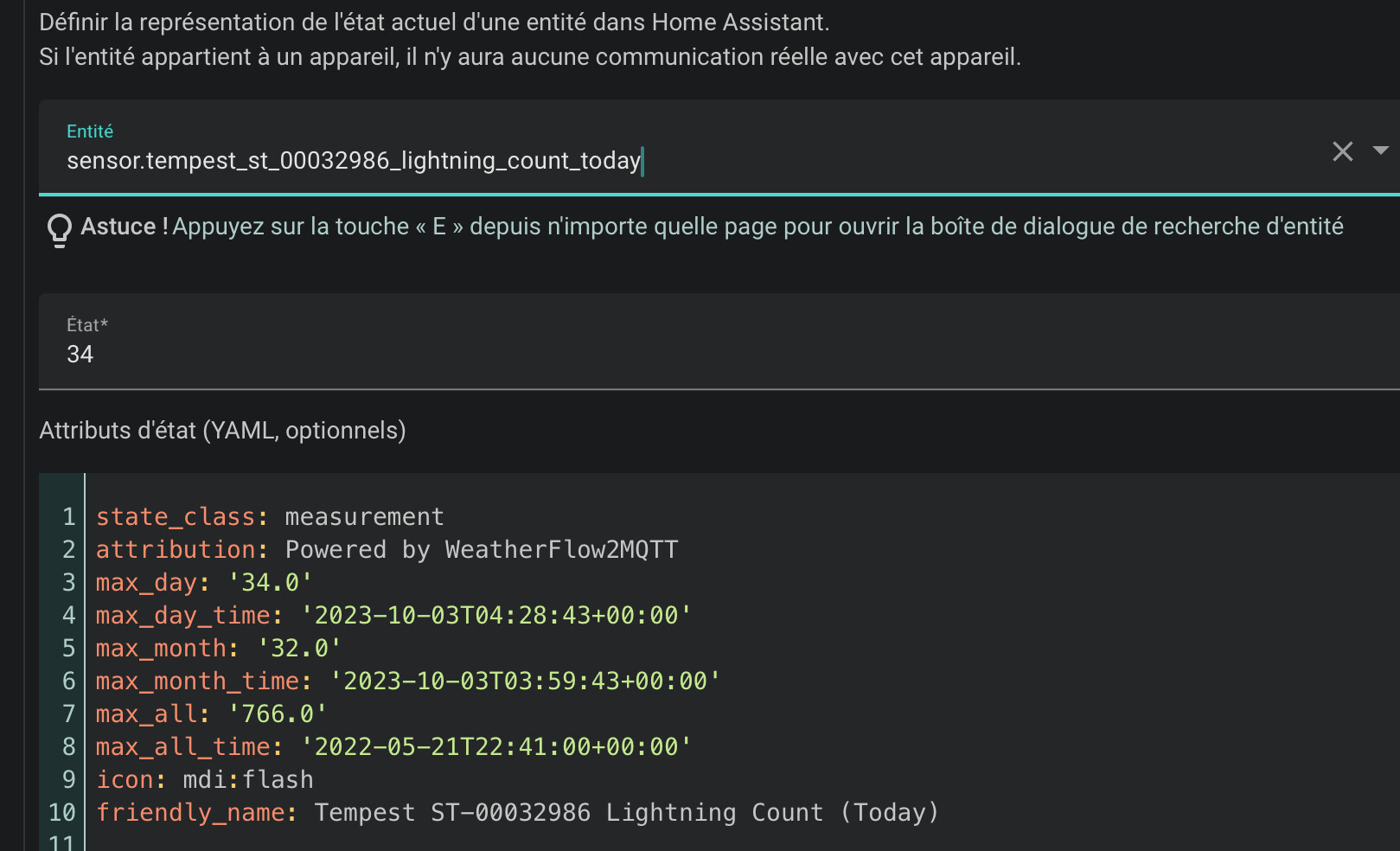This screenshot has height=851, width=1400.
Task: Click the max_month value '32.0'
Action: coord(300,648)
